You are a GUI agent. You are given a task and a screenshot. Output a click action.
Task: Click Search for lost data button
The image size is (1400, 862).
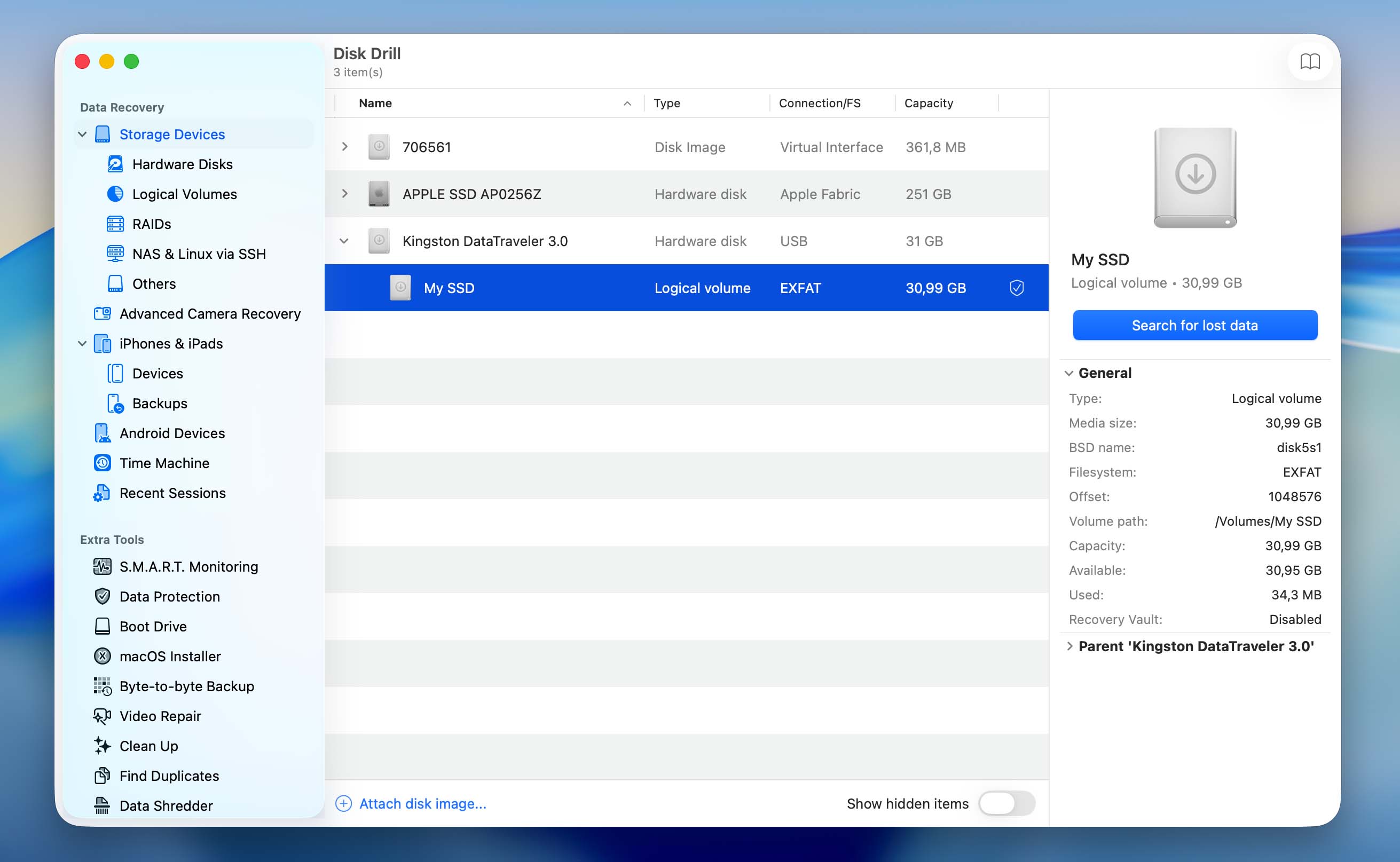[1195, 325]
